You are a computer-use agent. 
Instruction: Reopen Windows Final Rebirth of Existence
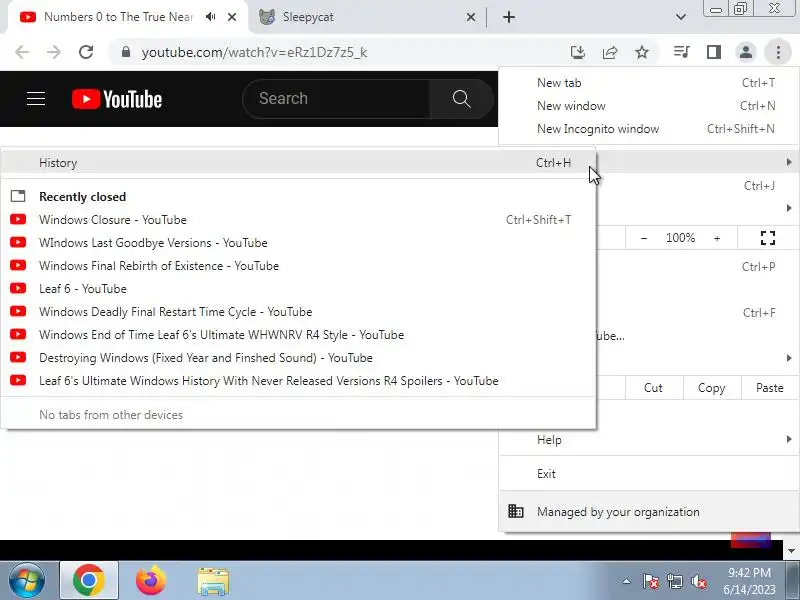click(x=298, y=266)
